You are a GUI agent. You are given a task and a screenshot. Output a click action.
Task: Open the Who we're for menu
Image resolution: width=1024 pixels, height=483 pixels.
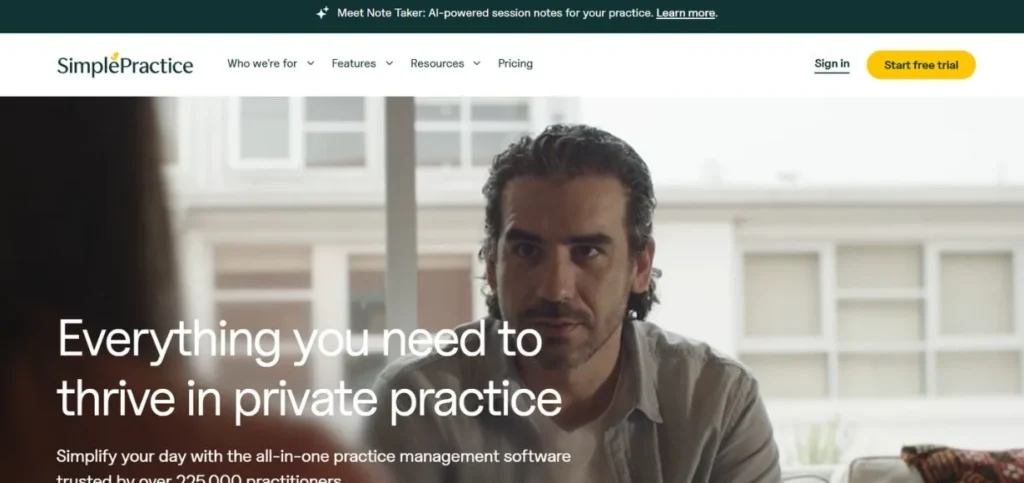pyautogui.click(x=262, y=63)
